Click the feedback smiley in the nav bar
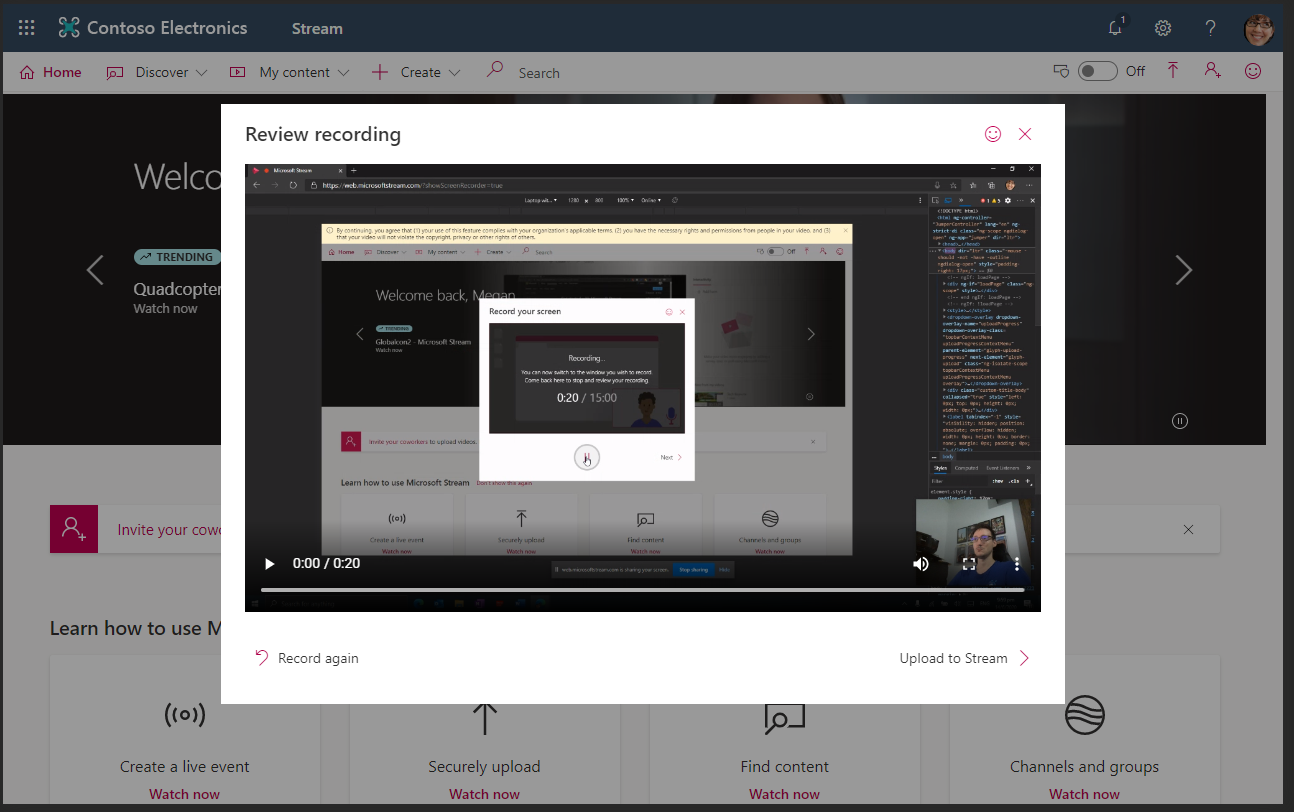Screen dimensions: 1294x812 point(1252,71)
